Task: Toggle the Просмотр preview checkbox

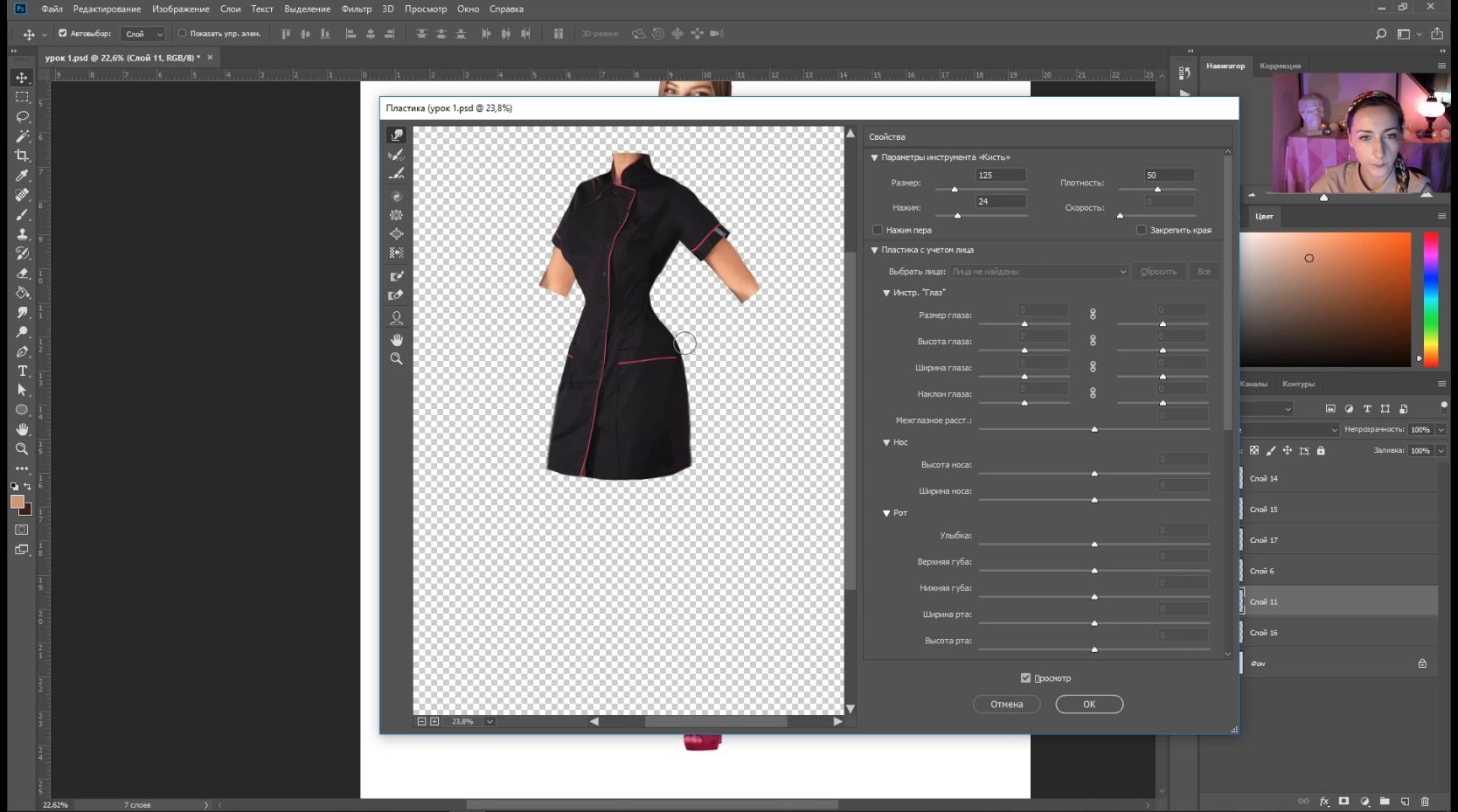Action: [1025, 678]
